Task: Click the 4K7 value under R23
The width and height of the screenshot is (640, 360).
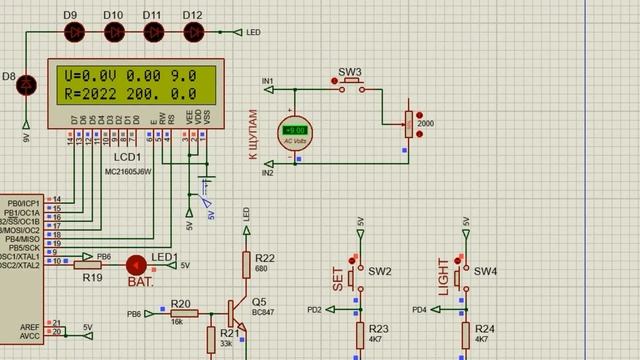Action: (375, 339)
